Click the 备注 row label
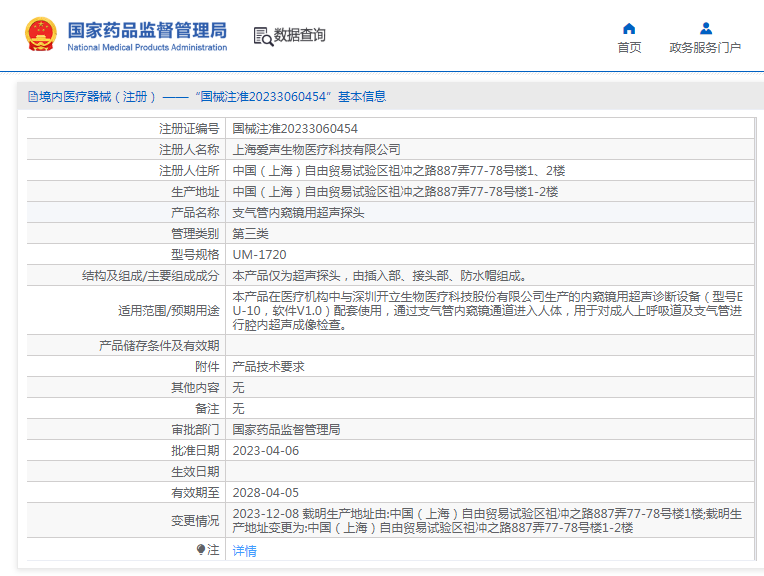764x576 pixels. click(x=207, y=408)
